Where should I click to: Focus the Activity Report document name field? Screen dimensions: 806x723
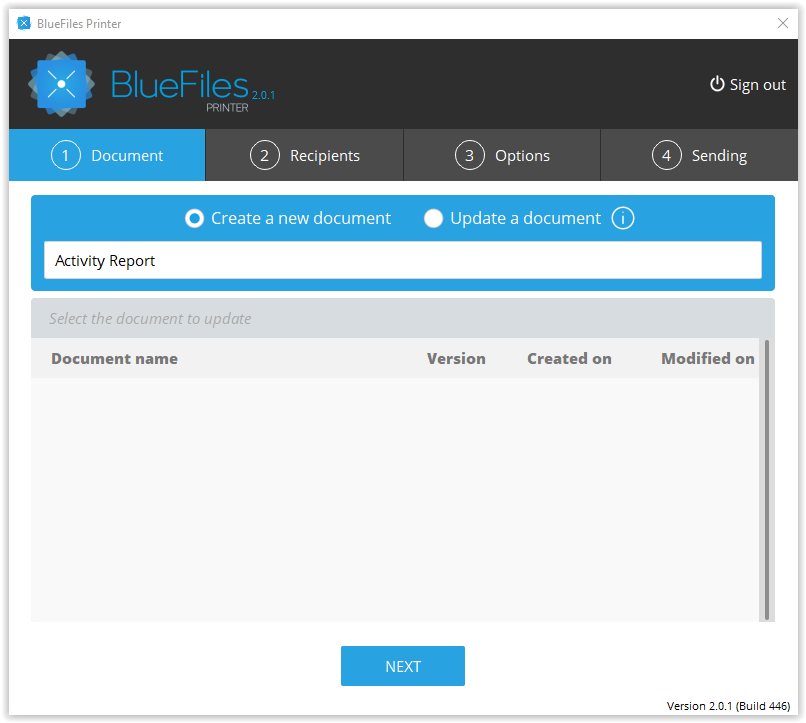pos(403,261)
